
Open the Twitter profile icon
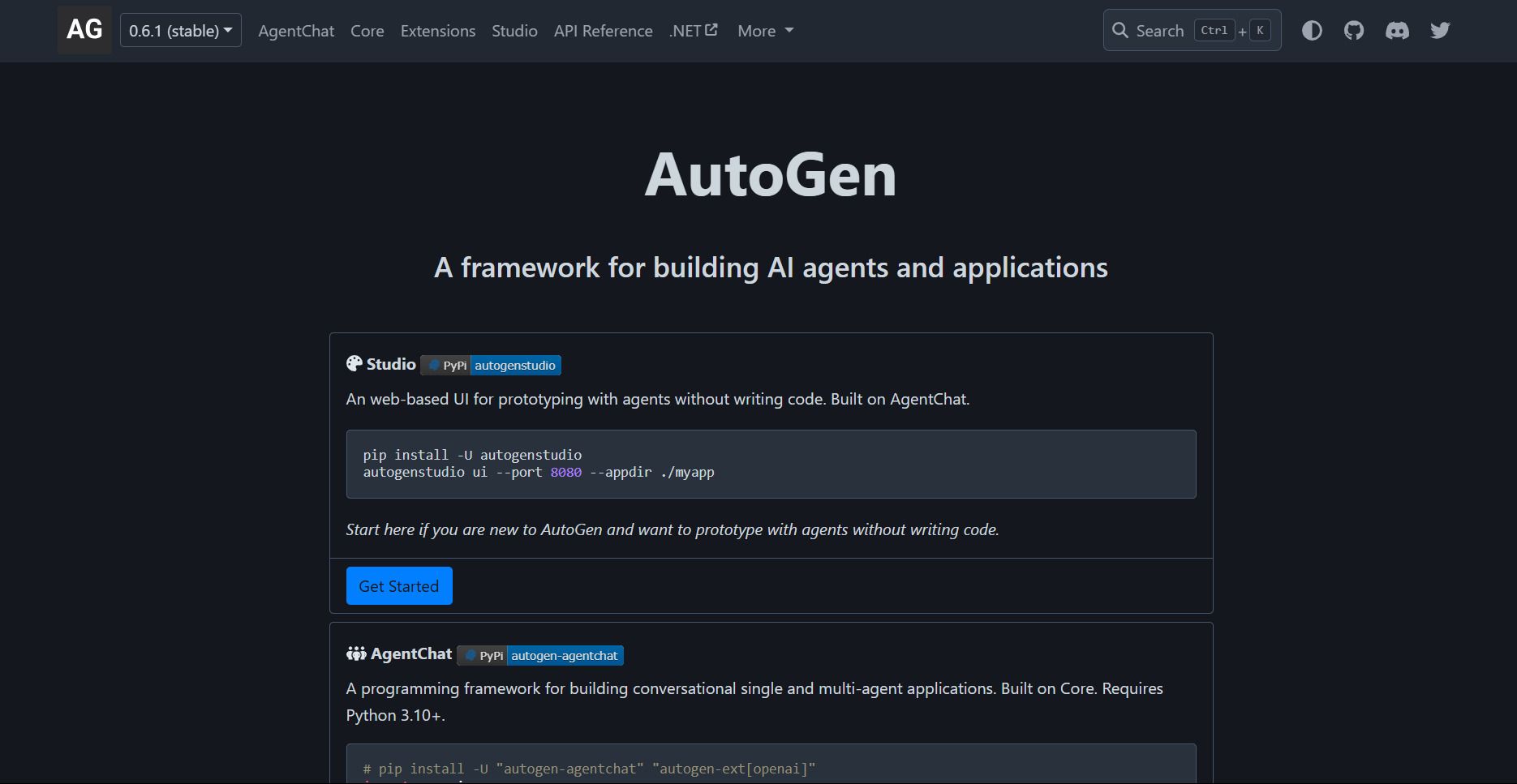pyautogui.click(x=1440, y=31)
